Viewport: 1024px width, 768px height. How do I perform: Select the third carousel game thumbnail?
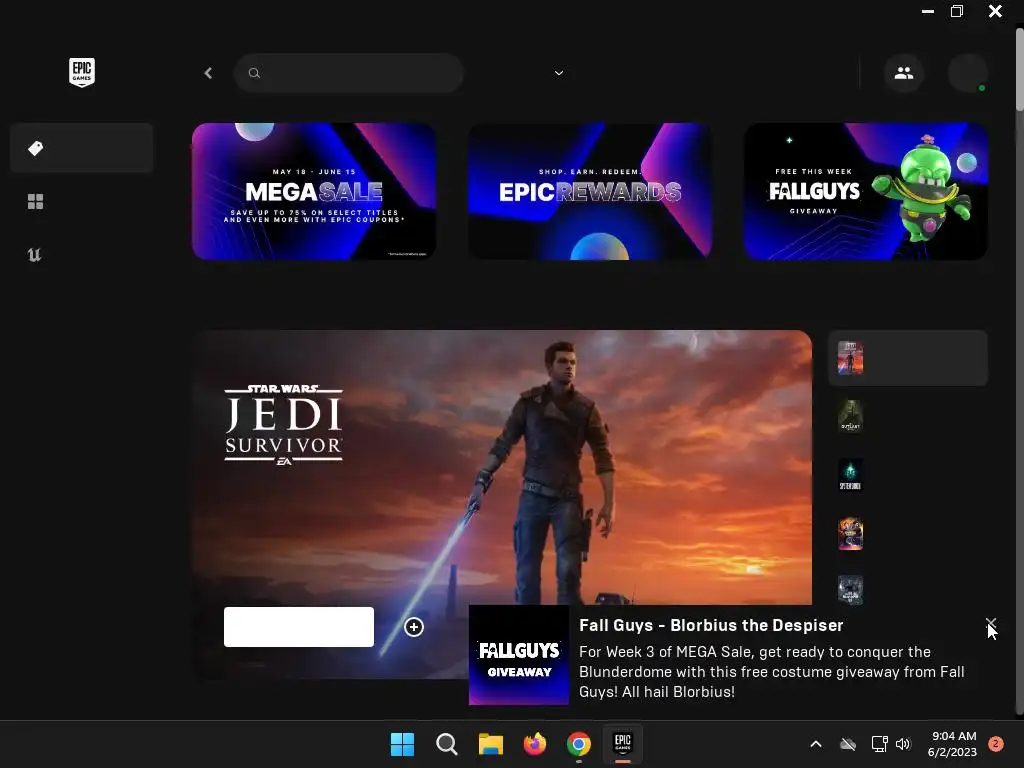[850, 475]
